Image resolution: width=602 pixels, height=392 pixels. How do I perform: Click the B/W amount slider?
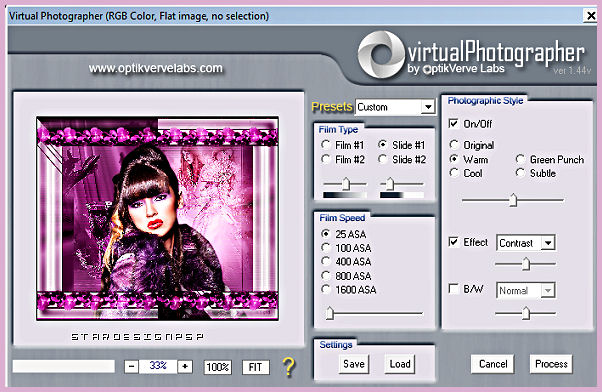click(526, 313)
